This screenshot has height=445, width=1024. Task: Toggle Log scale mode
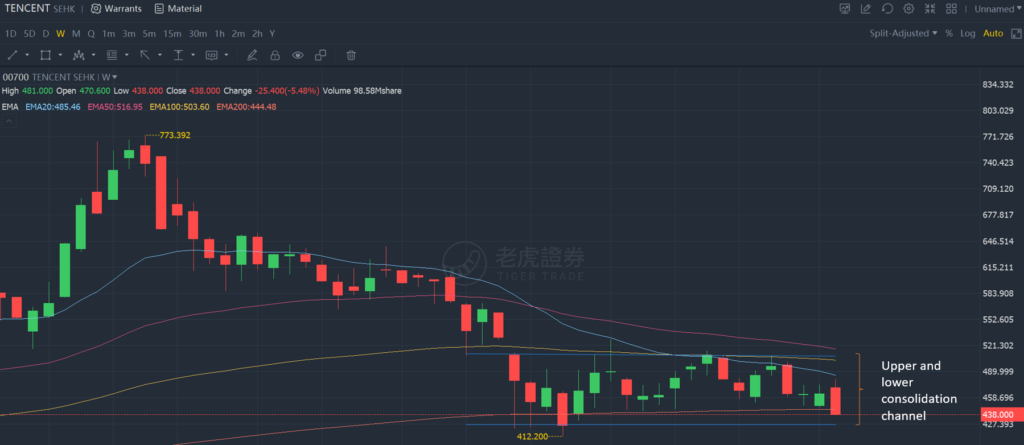(x=968, y=33)
